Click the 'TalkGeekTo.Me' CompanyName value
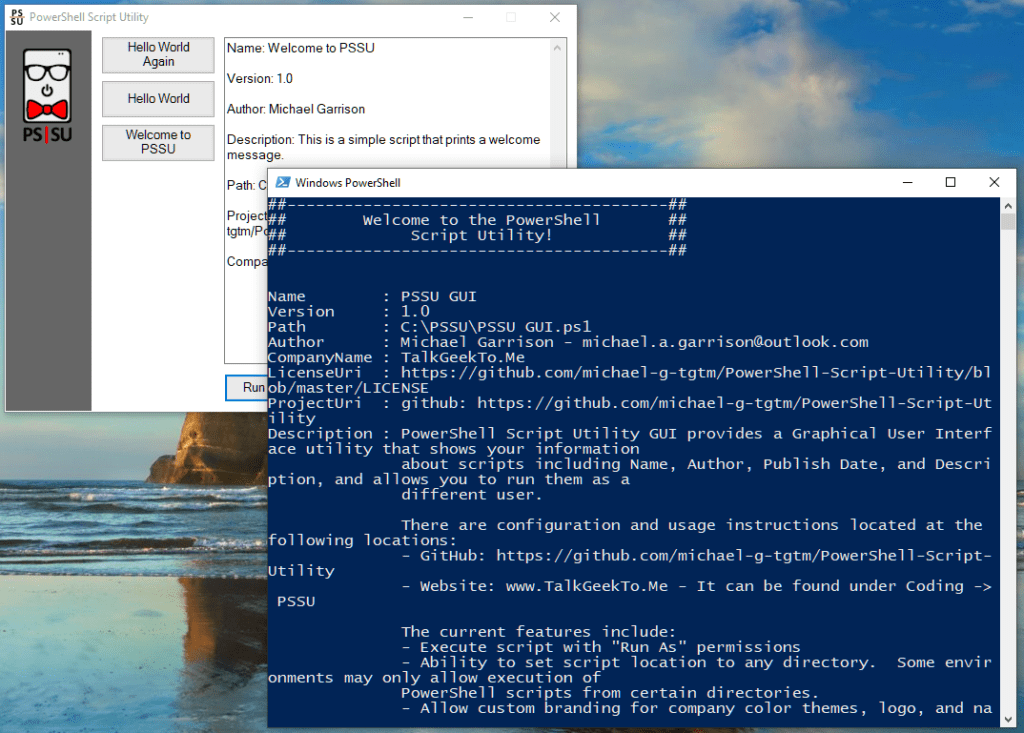Screen dimensions: 1024x733 coord(462,357)
